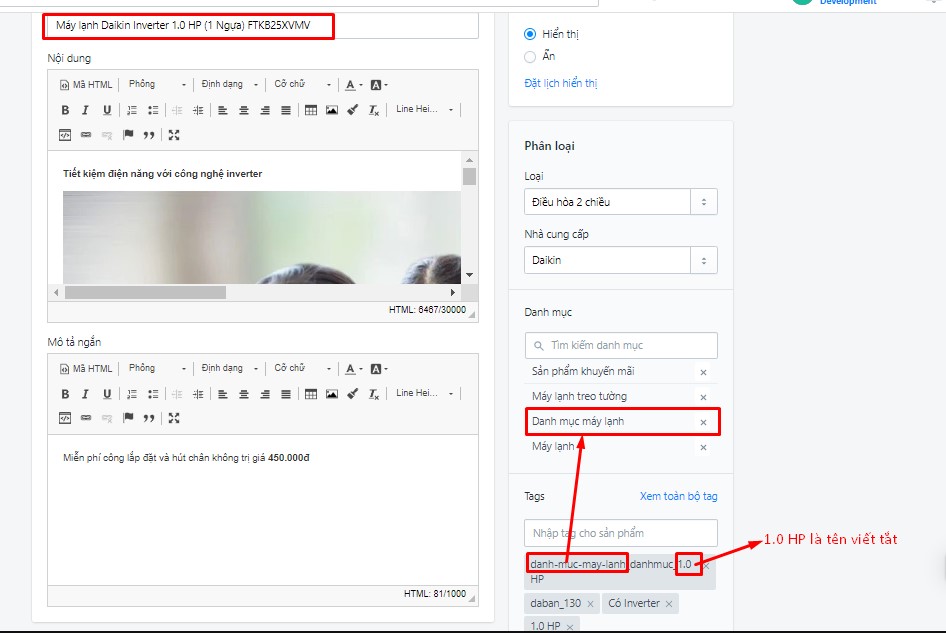Toggle Underline in the Nội dung editor
The image size is (946, 633).
(x=107, y=110)
